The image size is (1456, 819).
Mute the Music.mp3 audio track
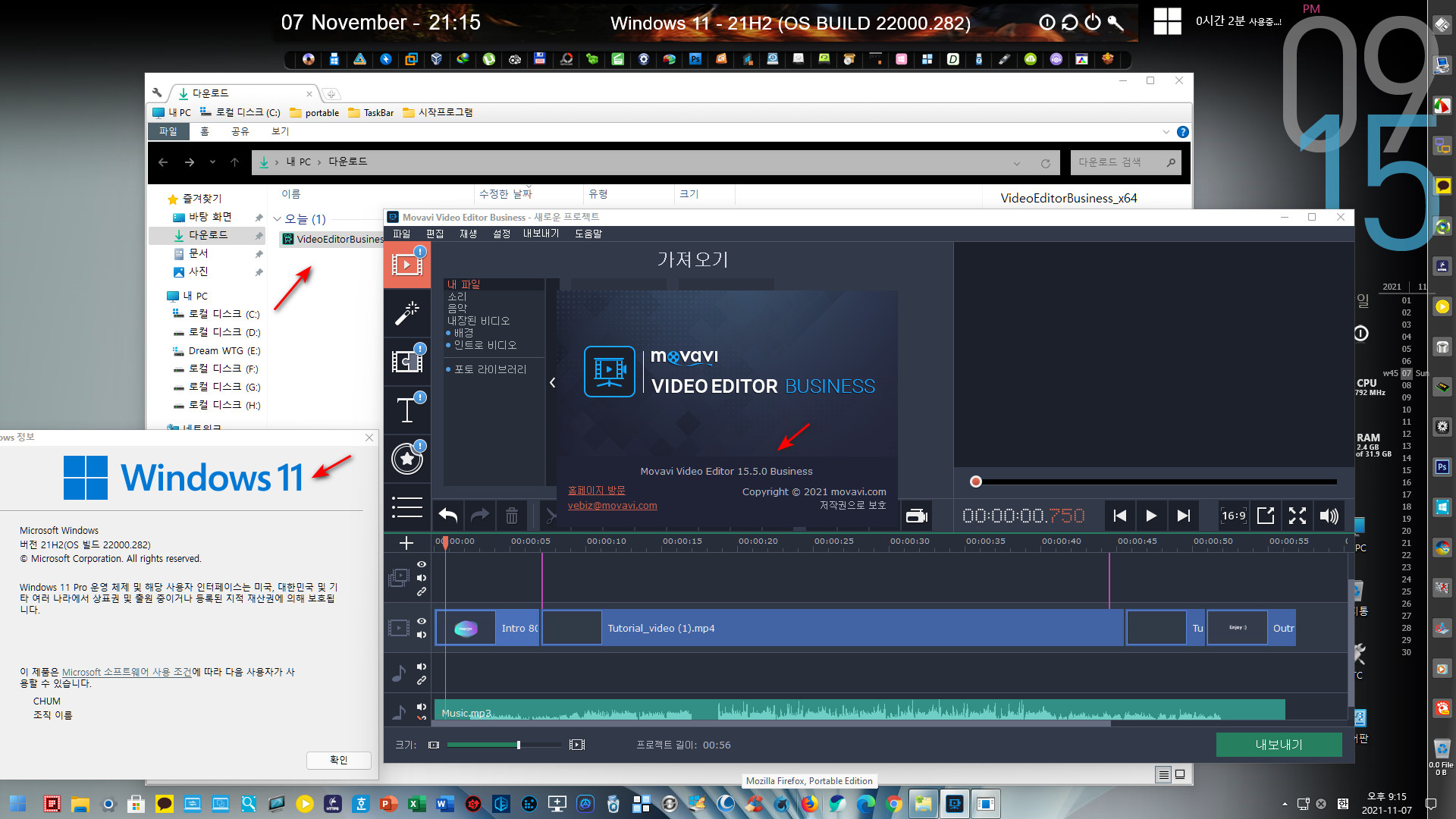[422, 707]
